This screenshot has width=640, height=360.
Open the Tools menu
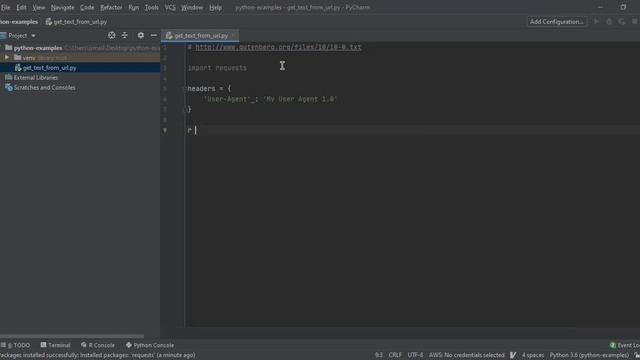151,7
